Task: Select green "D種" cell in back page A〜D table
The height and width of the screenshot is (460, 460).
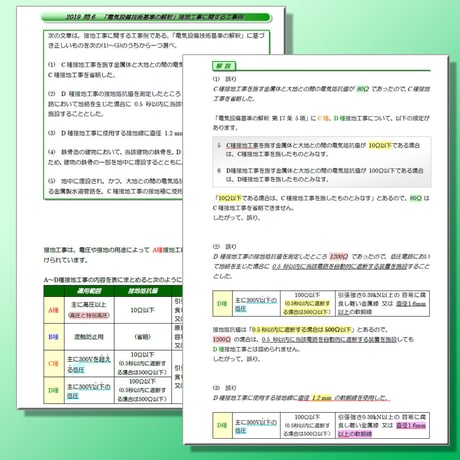Action: click(x=53, y=390)
